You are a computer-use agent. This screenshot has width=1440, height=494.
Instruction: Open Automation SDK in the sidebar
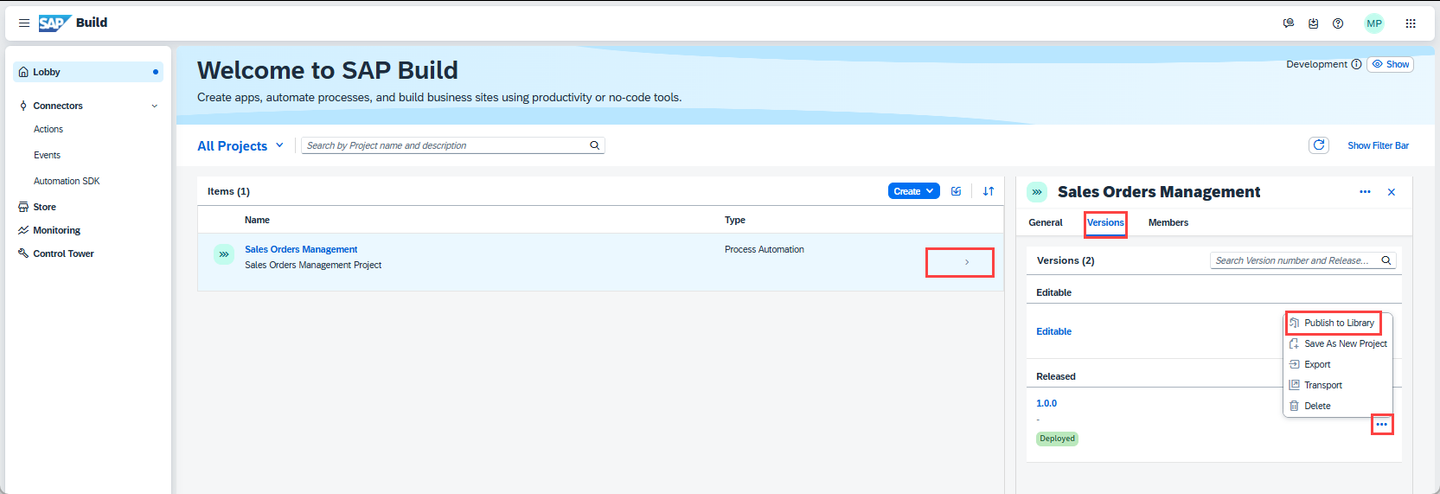[x=67, y=181]
